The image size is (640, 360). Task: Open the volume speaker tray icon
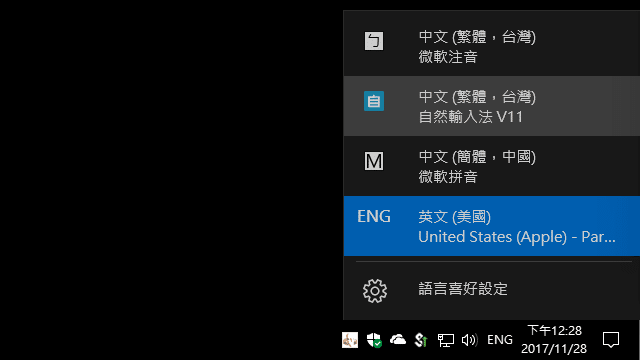(469, 340)
